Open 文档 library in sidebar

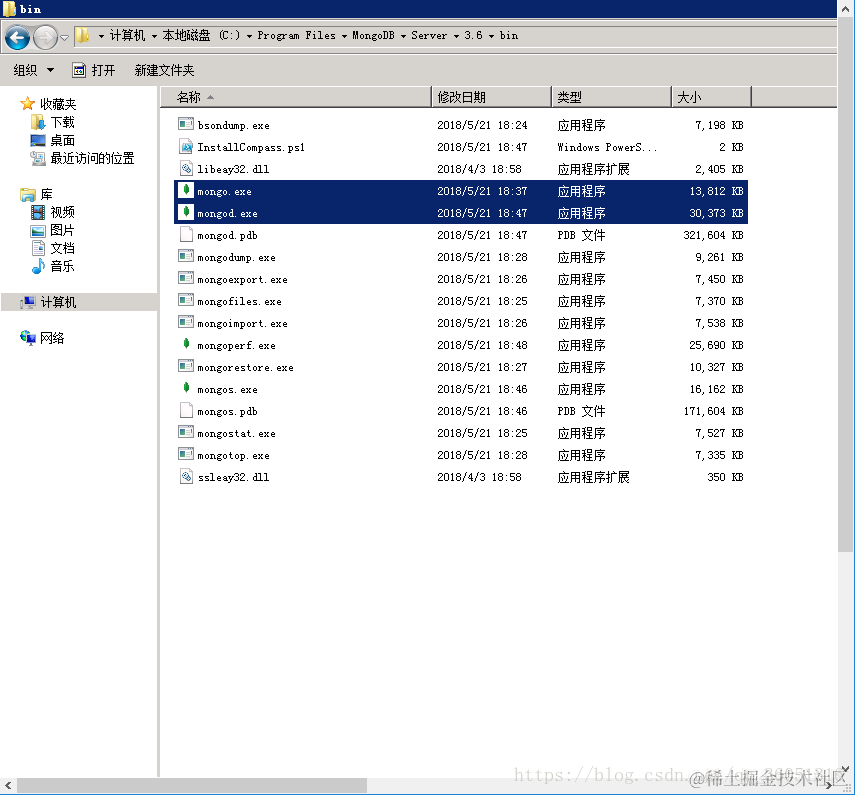click(x=52, y=249)
